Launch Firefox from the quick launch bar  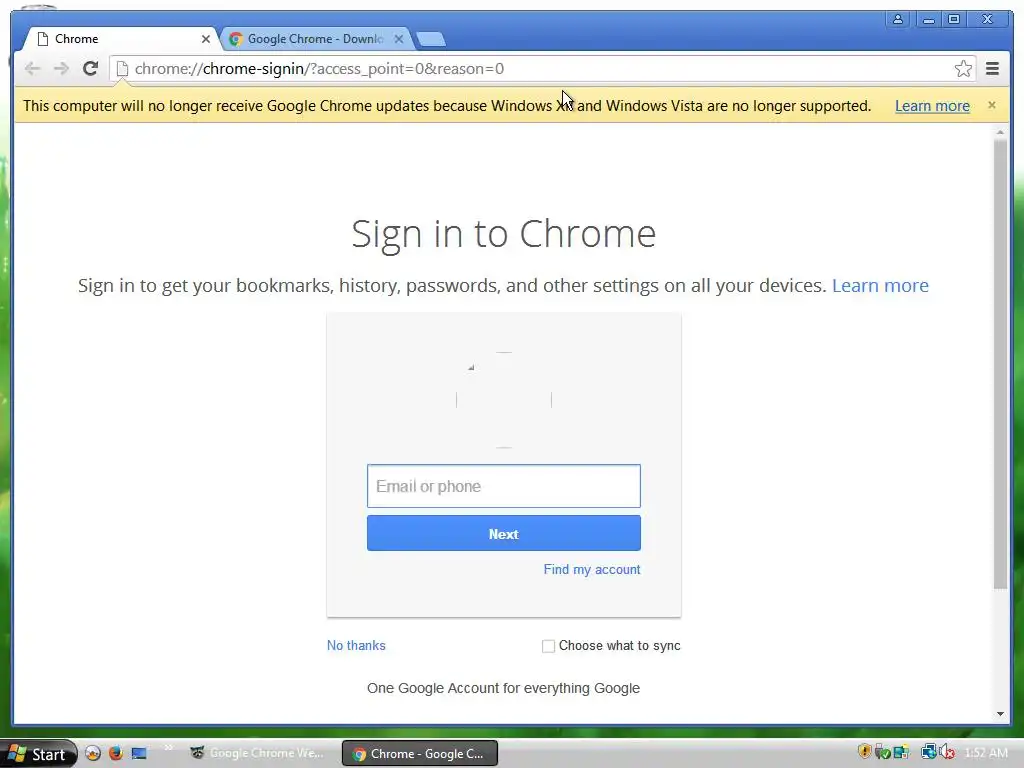[116, 753]
